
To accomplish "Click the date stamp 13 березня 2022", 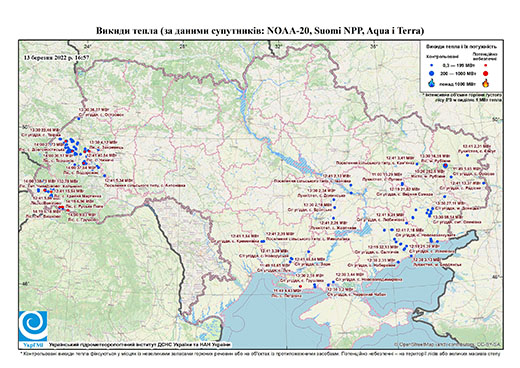I will pyautogui.click(x=54, y=57).
